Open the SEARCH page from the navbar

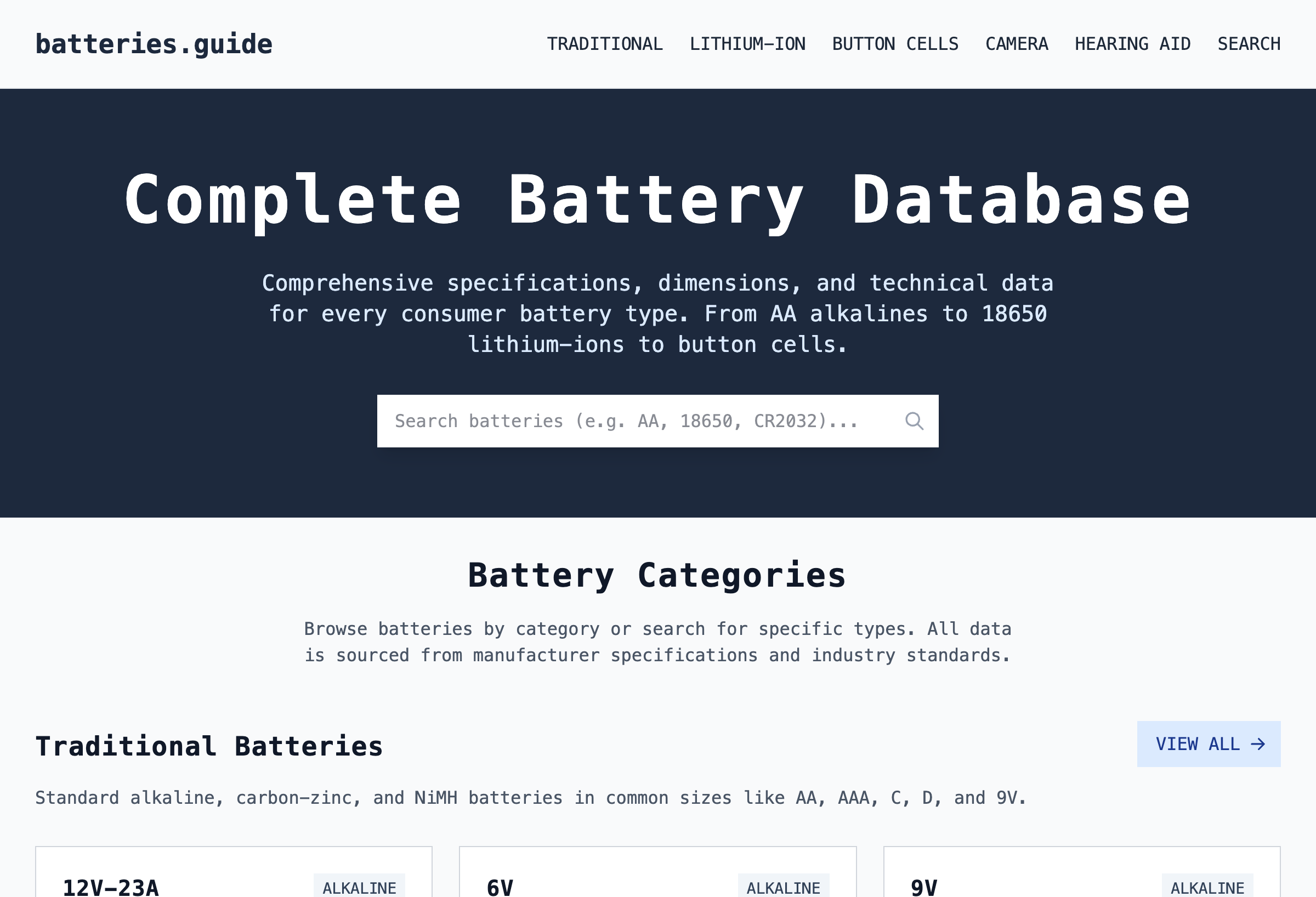(x=1249, y=44)
